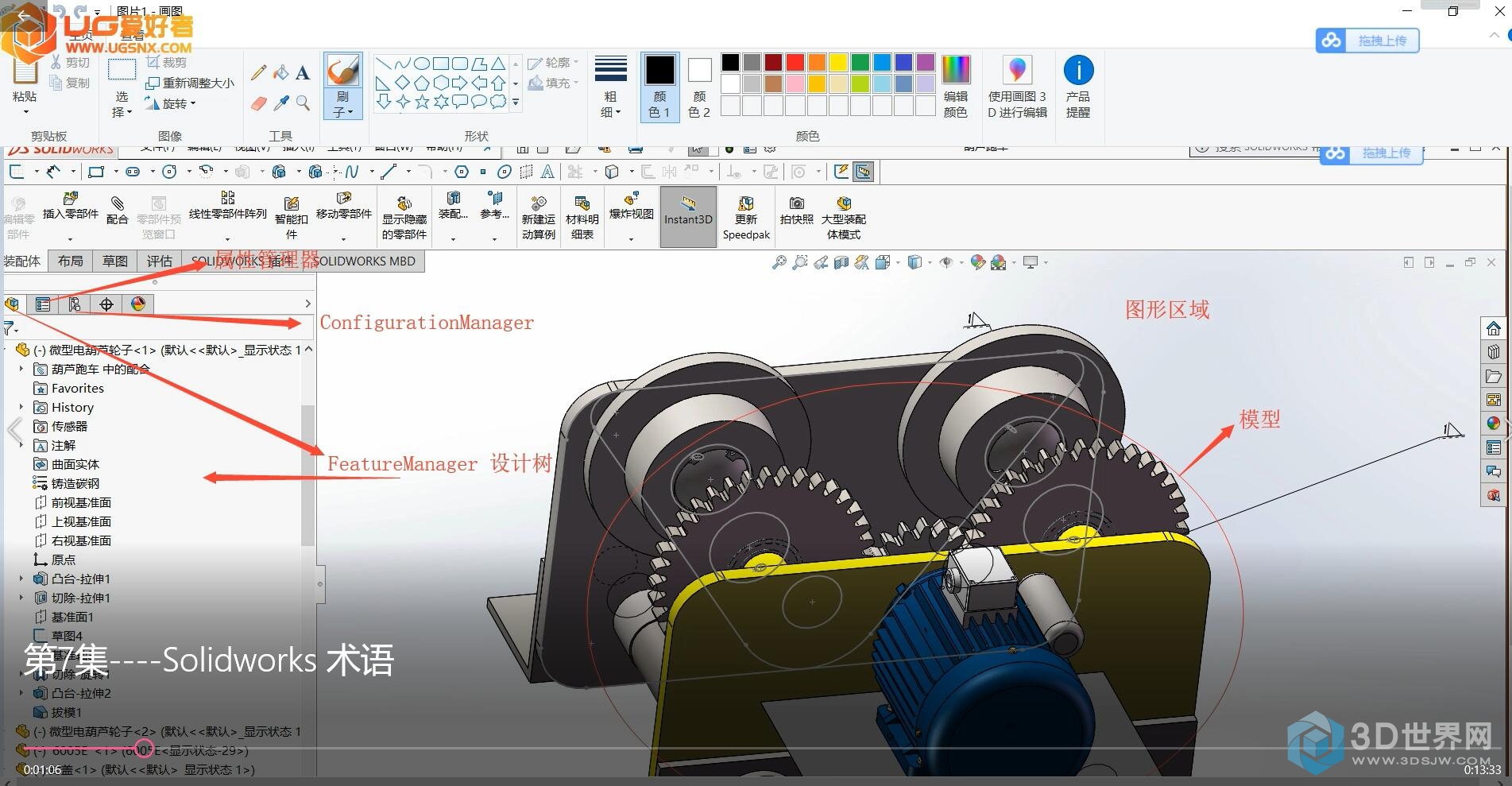Image resolution: width=1512 pixels, height=786 pixels.
Task: Open the DisplayManager color ball tab icon
Action: point(138,304)
